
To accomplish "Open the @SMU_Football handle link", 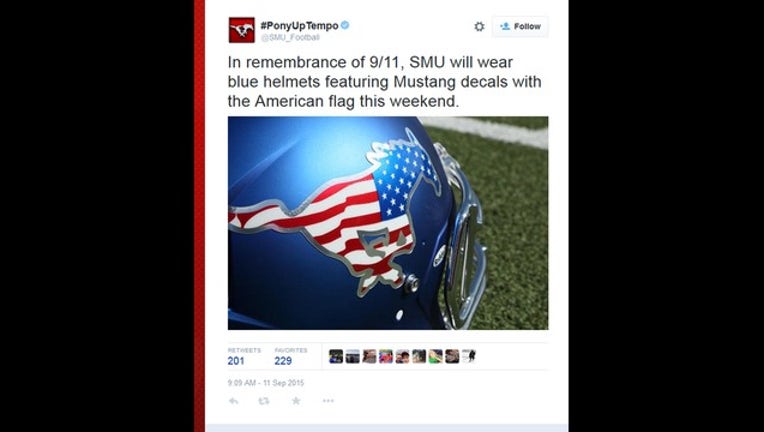I will [290, 38].
